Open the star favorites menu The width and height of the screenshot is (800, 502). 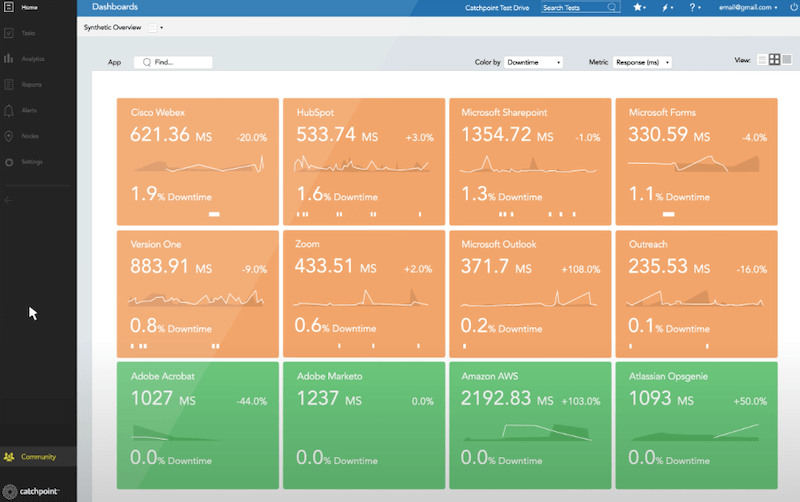(639, 7)
